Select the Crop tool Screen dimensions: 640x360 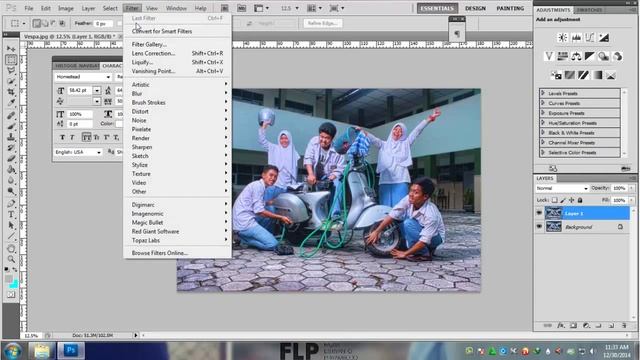pyautogui.click(x=11, y=92)
